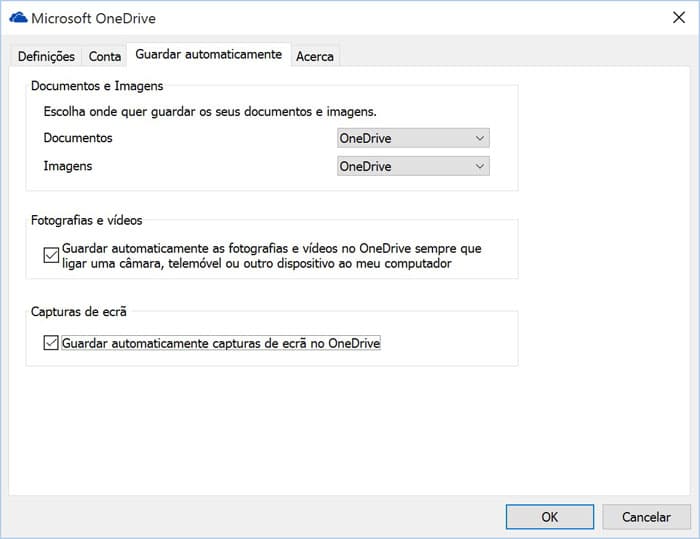Click the OneDrive cloud icon in title bar
Screen dimensions: 700x539
point(17,18)
